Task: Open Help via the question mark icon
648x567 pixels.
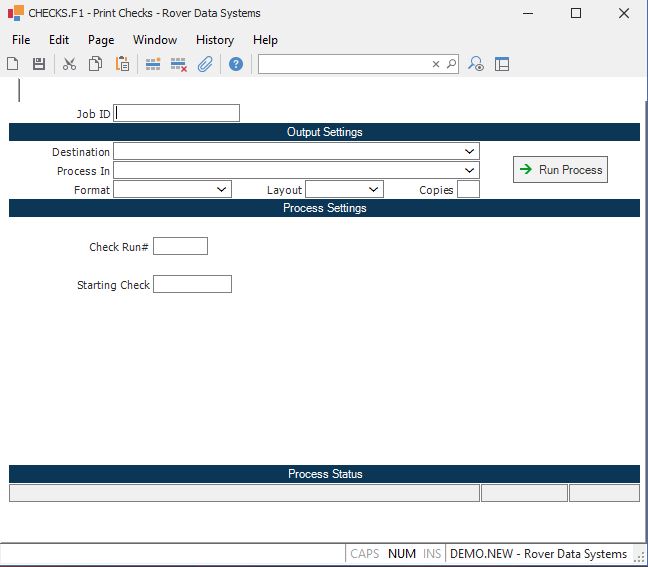Action: click(x=236, y=64)
